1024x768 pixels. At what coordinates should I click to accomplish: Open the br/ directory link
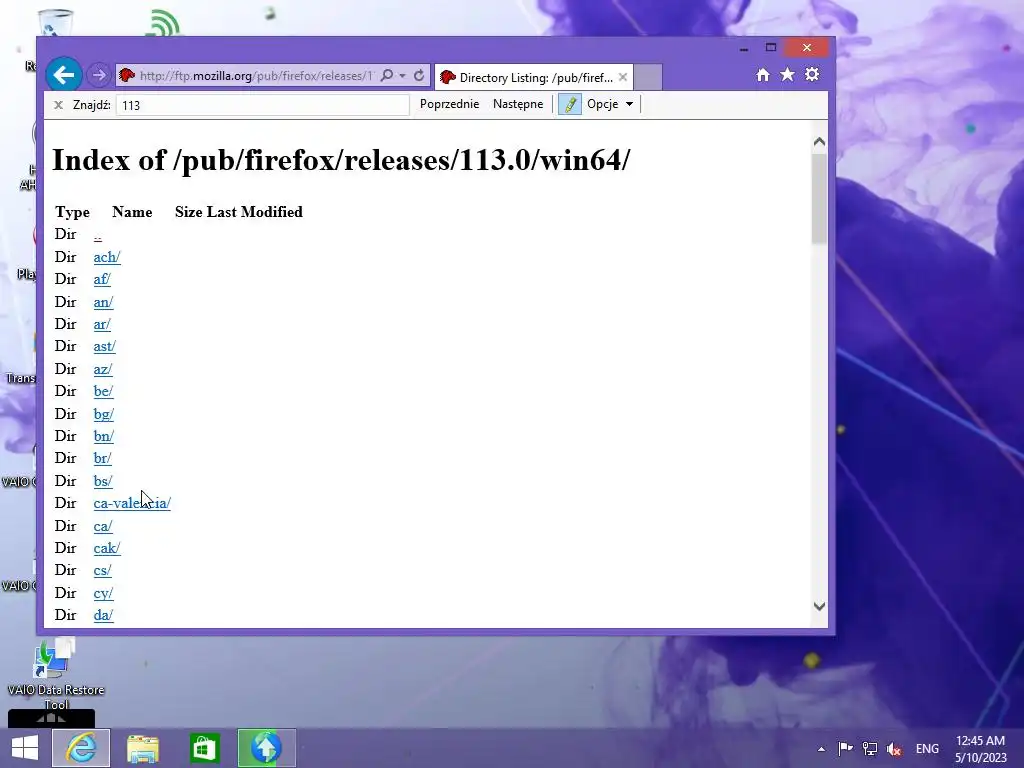103,458
